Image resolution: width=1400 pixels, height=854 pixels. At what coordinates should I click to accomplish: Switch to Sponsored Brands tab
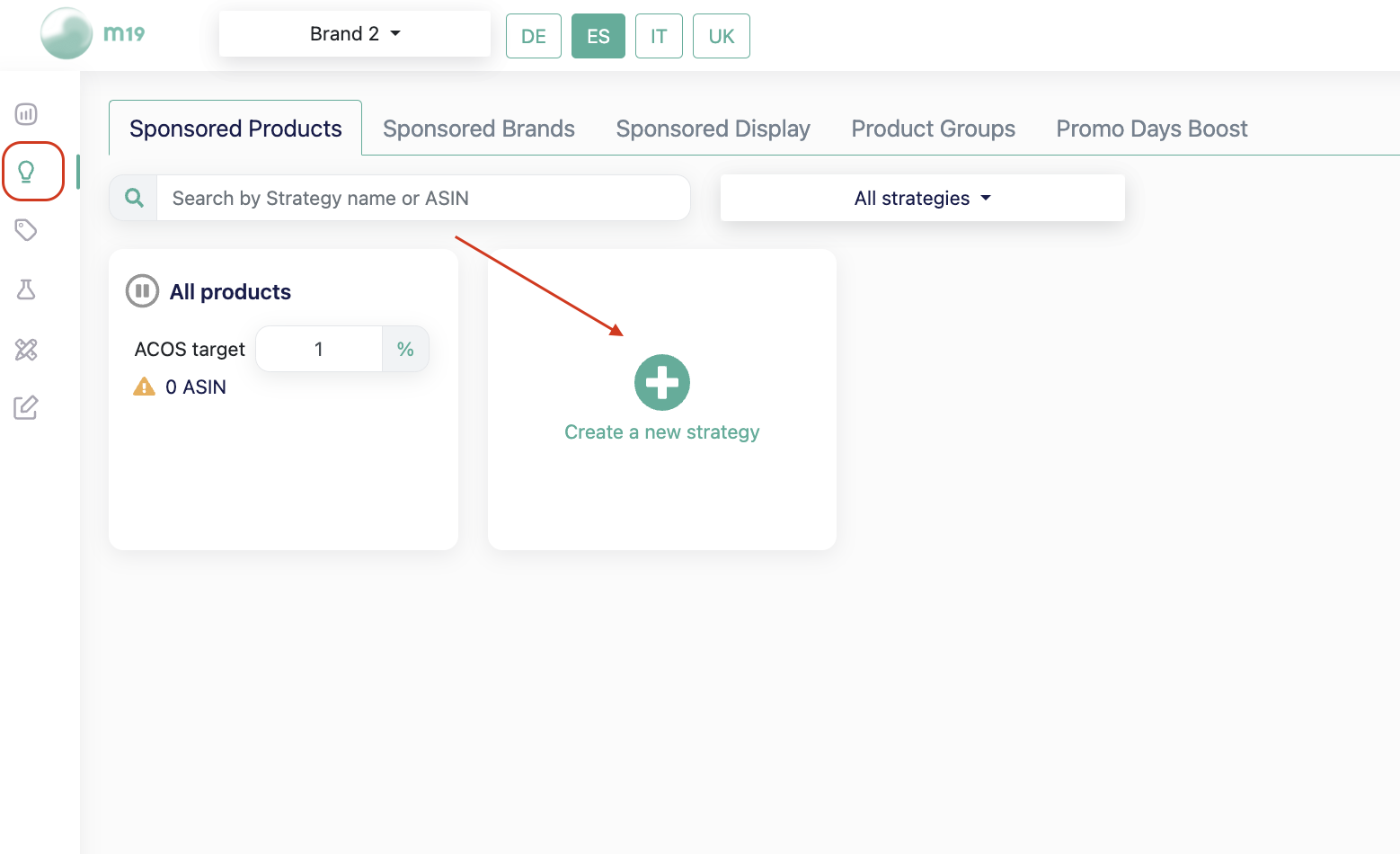pyautogui.click(x=479, y=129)
